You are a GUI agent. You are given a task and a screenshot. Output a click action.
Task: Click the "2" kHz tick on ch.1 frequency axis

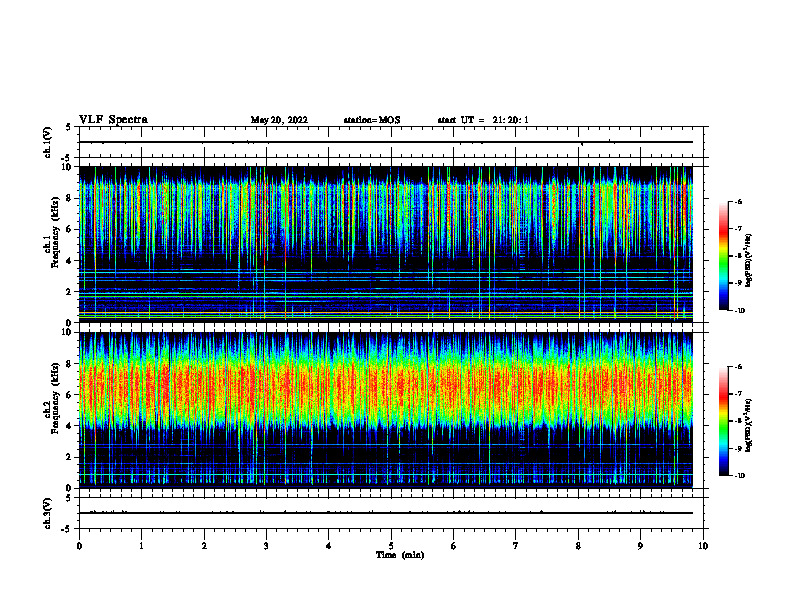point(70,292)
